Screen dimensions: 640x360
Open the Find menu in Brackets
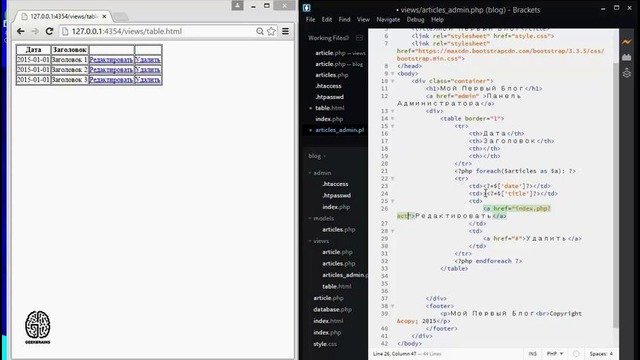[344, 20]
